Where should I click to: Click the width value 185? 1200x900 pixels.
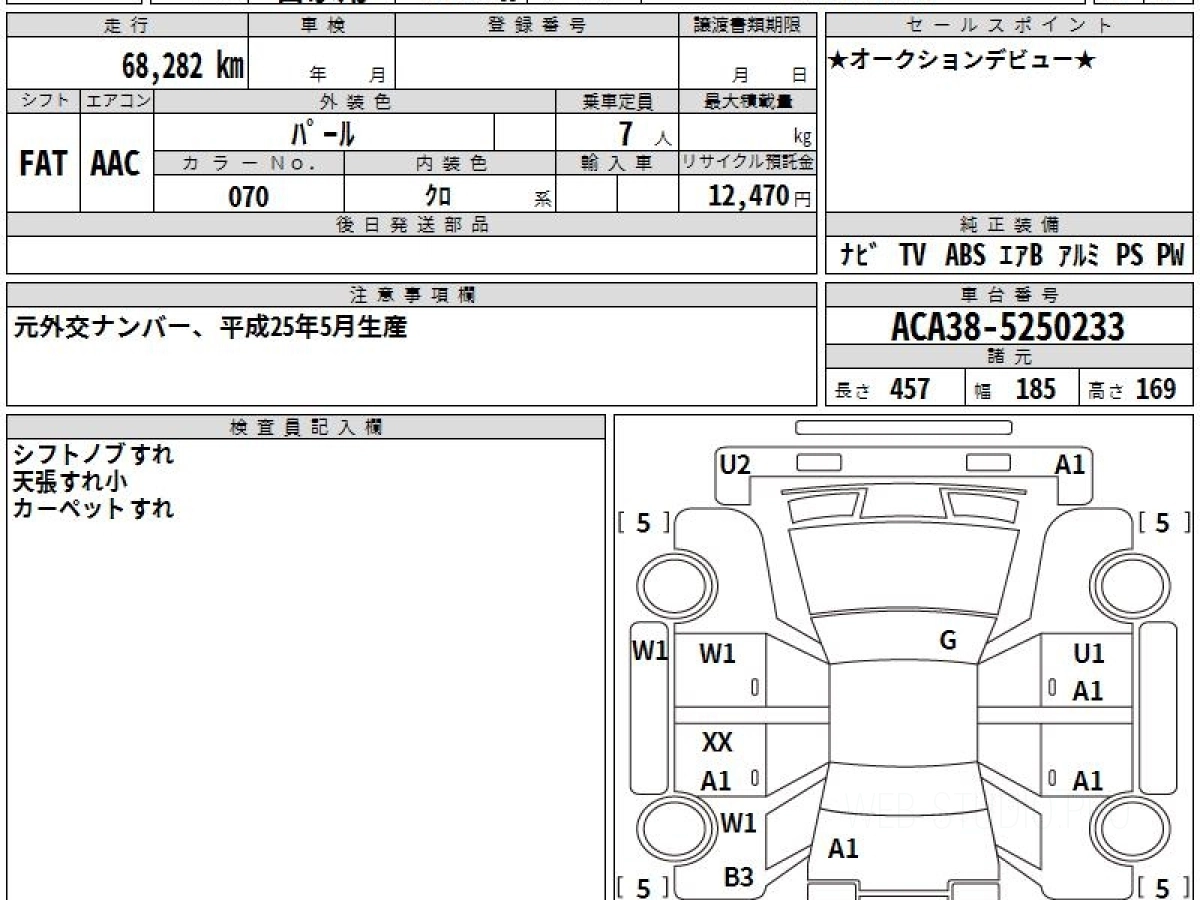[1036, 389]
